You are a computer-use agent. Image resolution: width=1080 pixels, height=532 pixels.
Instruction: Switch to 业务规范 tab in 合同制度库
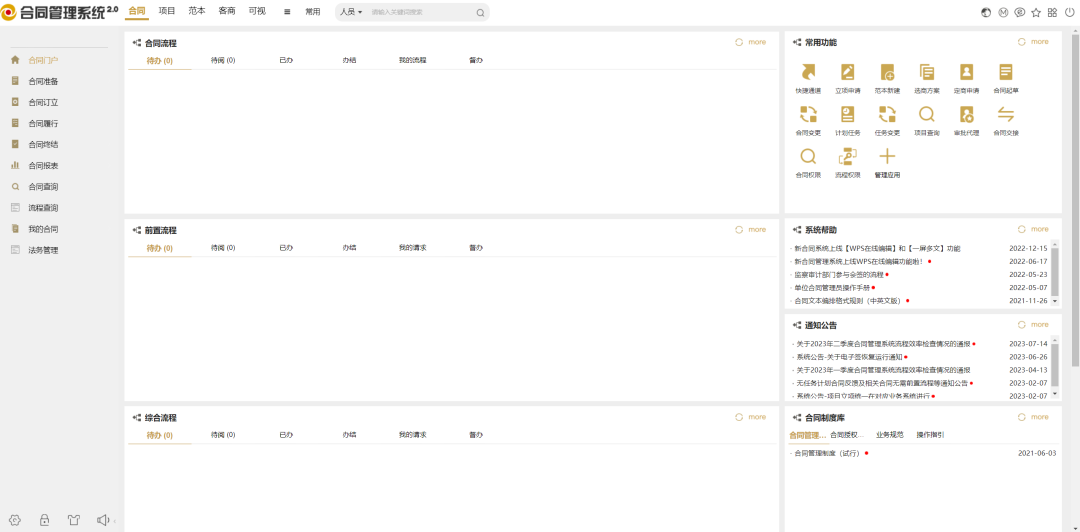click(x=889, y=435)
